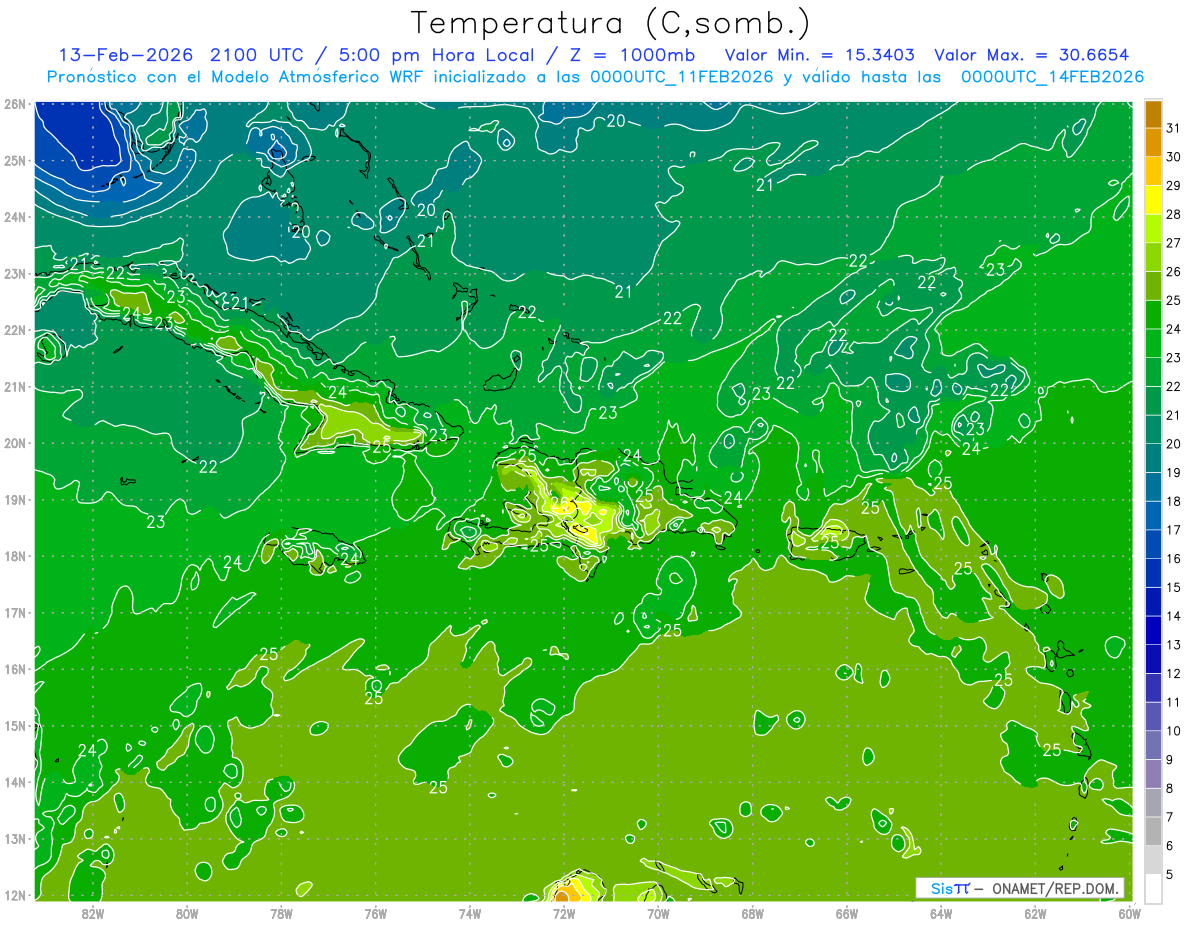Click the "13N" latitude axis label
Image resolution: width=1200 pixels, height=927 pixels.
point(14,839)
